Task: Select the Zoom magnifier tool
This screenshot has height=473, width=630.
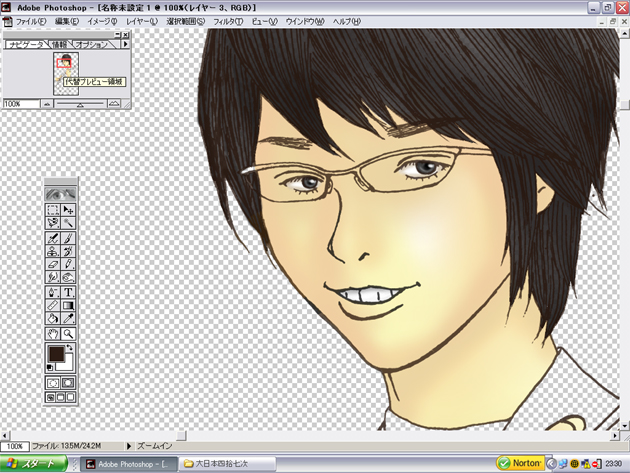Action: pos(68,334)
